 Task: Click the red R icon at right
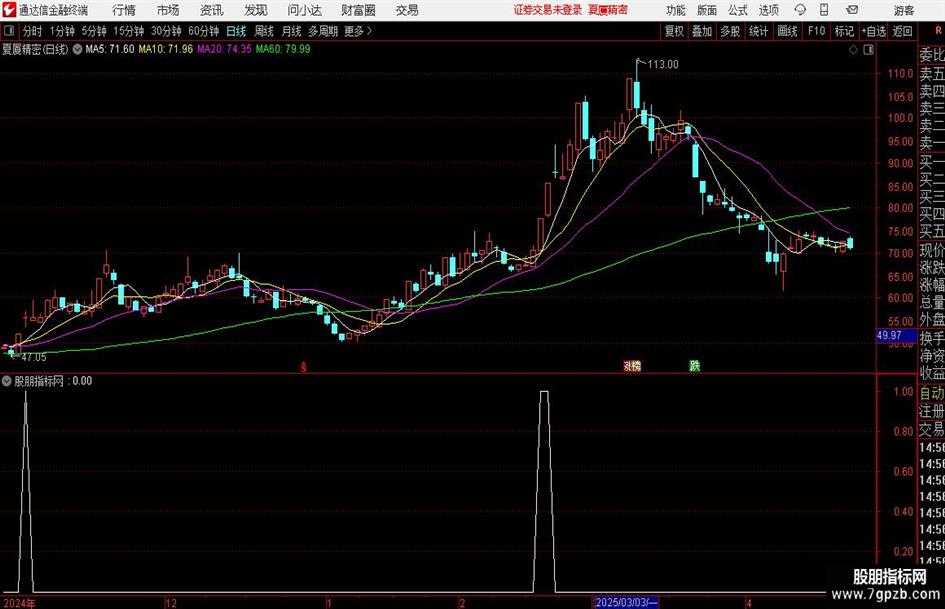tap(938, 31)
